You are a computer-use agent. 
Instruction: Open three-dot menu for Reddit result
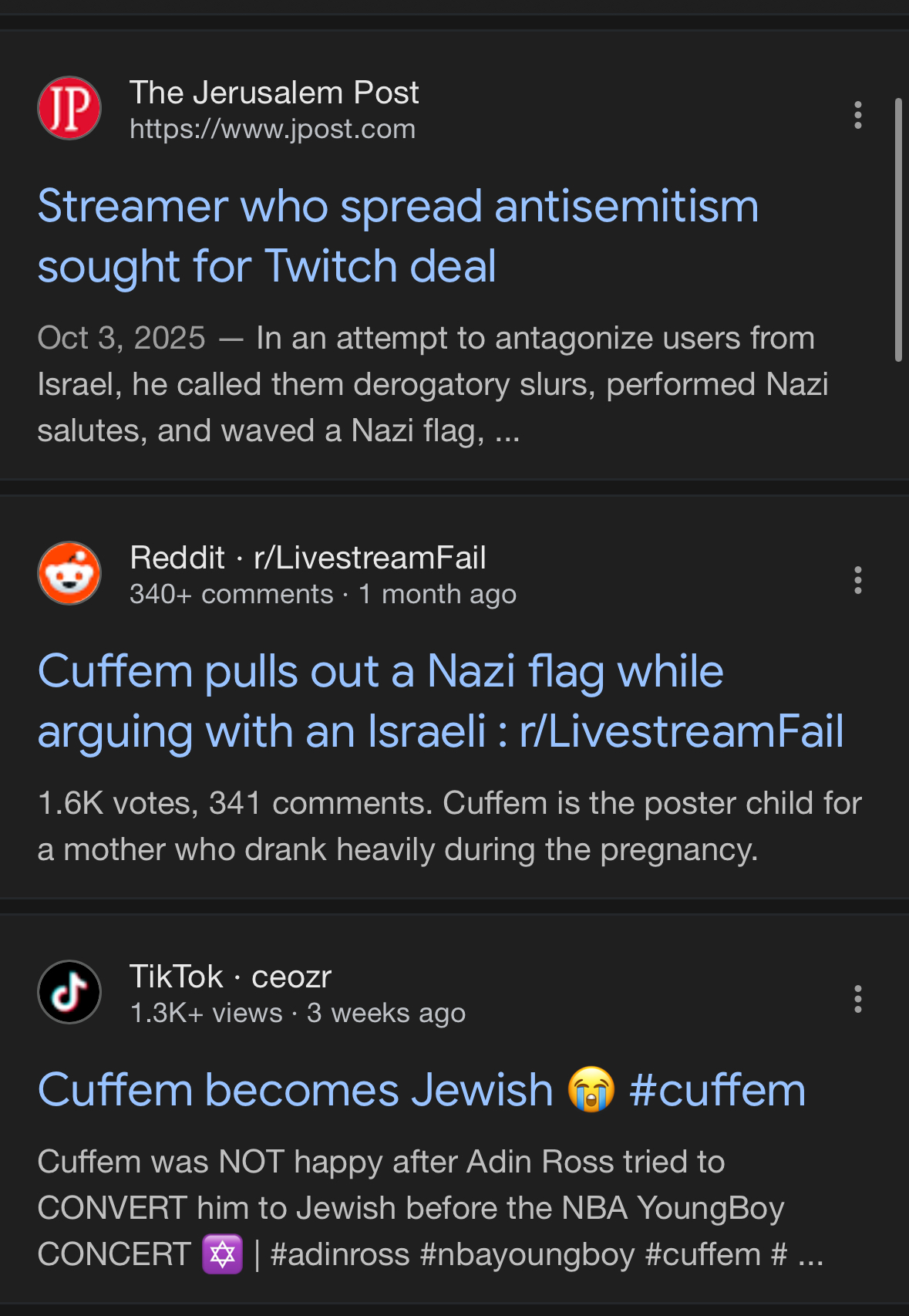[x=857, y=580]
